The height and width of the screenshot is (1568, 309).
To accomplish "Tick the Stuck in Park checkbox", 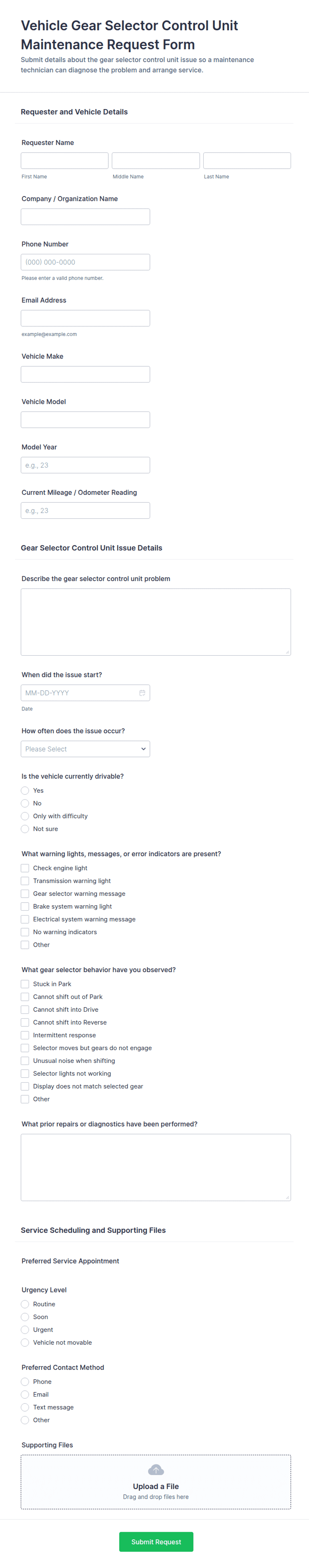I will click(25, 984).
